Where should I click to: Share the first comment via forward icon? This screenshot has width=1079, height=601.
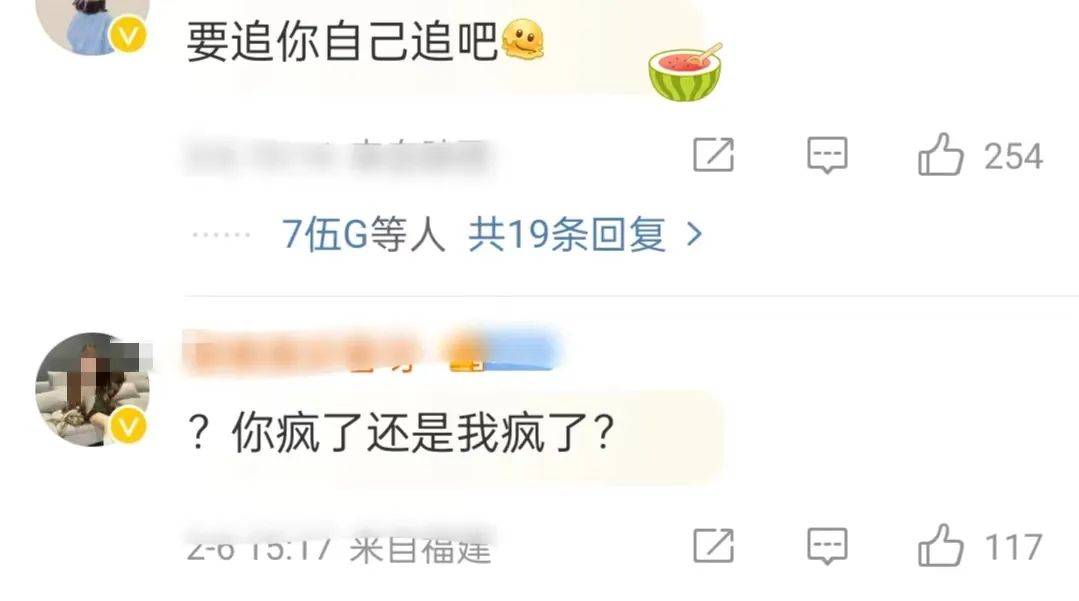click(713, 155)
